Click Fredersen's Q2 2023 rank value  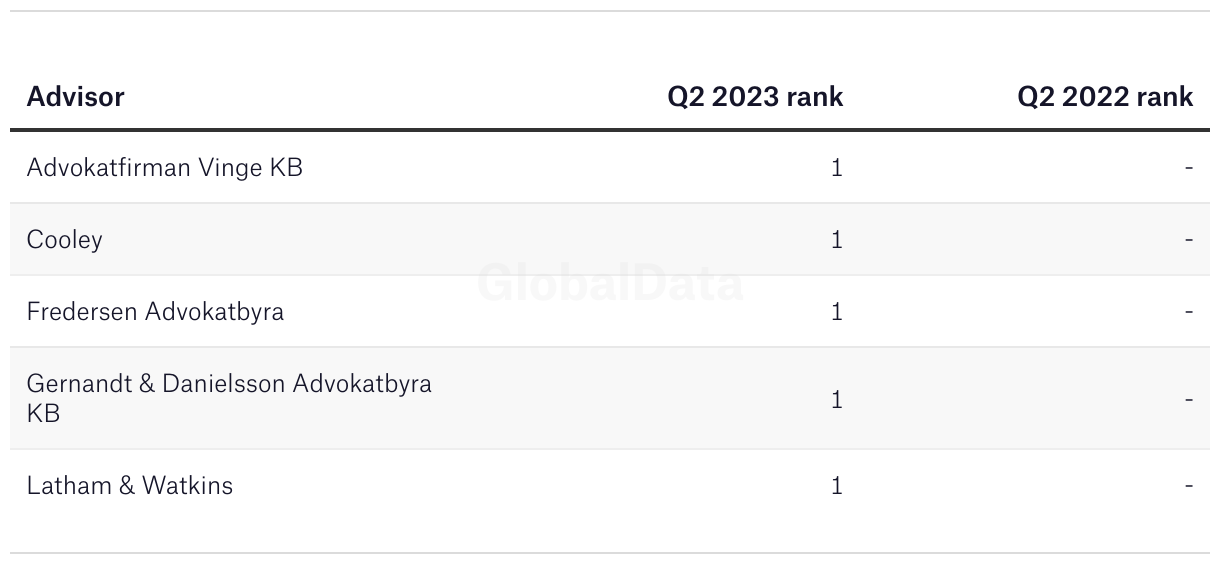pyautogui.click(x=837, y=312)
